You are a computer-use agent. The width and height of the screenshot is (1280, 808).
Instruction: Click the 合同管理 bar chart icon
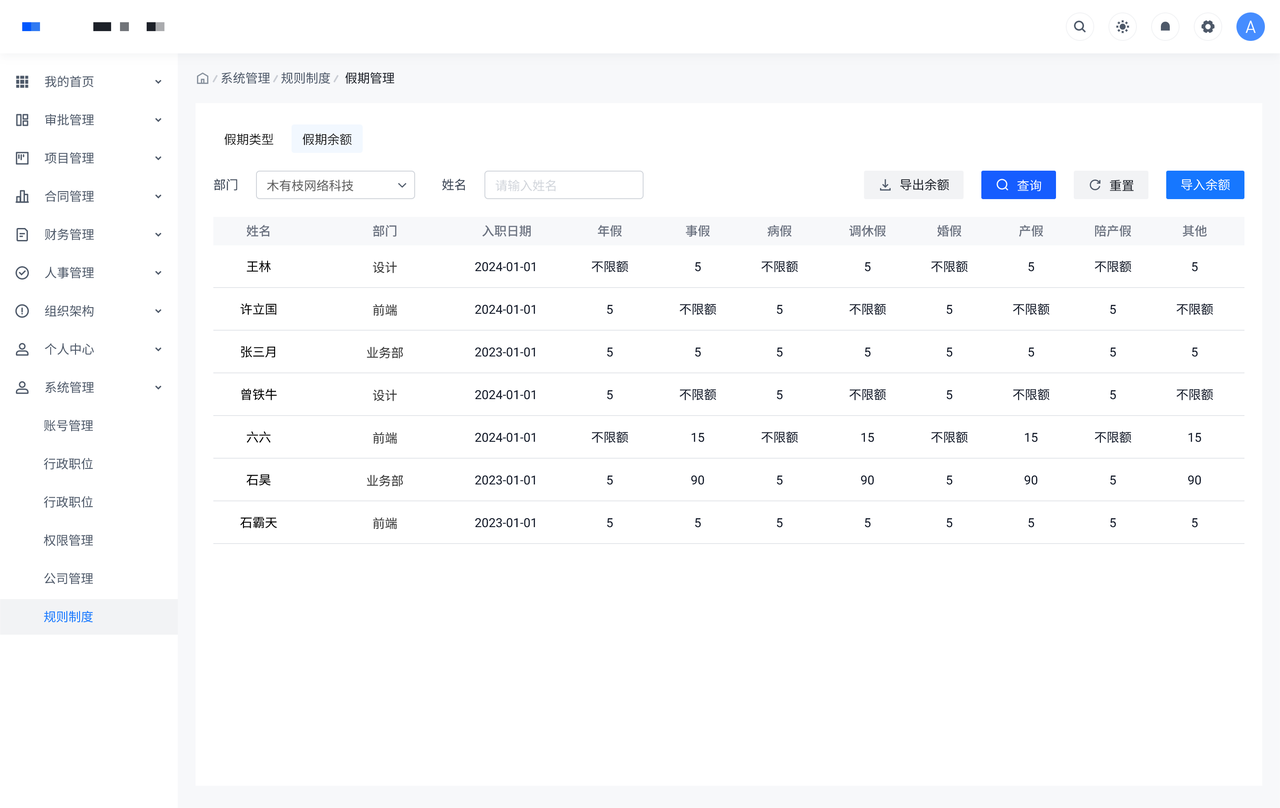[22, 197]
